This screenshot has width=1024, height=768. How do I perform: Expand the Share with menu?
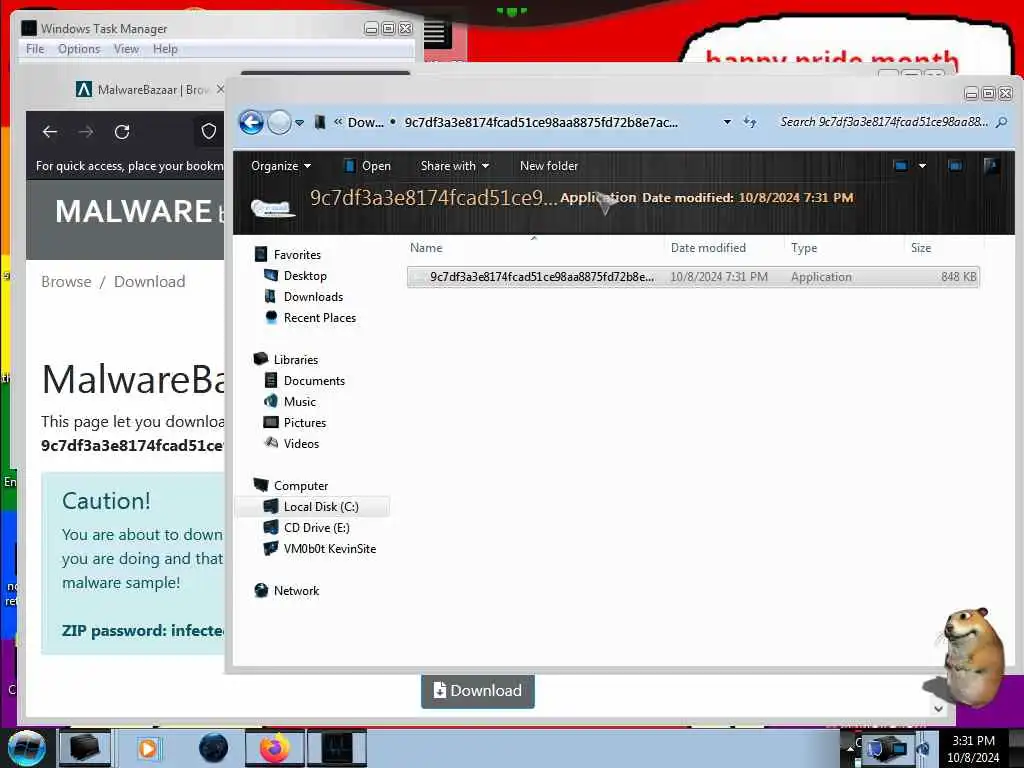(455, 166)
